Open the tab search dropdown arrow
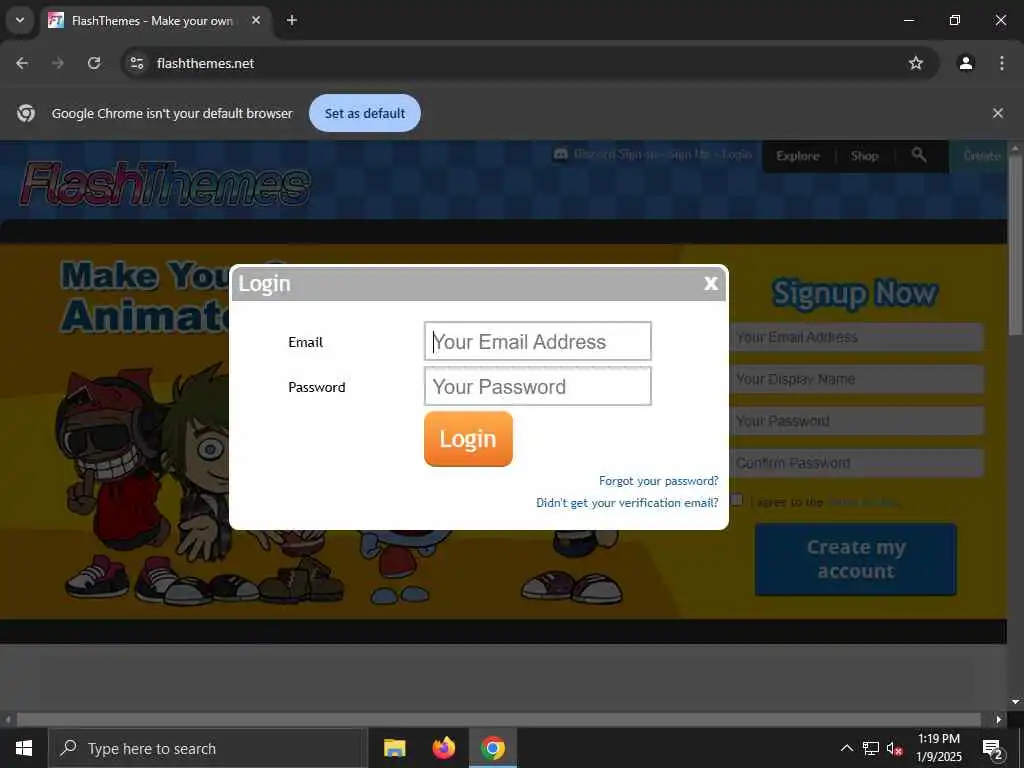This screenshot has width=1024, height=768. [20, 20]
